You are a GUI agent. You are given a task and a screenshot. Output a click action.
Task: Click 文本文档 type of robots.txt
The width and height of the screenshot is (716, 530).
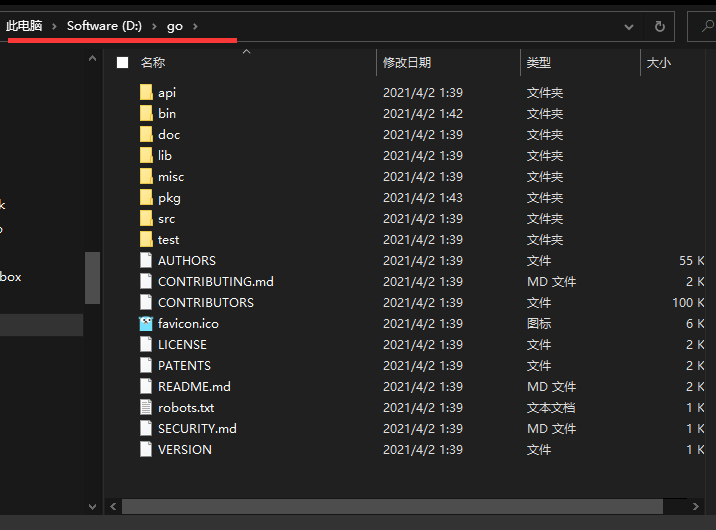(551, 407)
